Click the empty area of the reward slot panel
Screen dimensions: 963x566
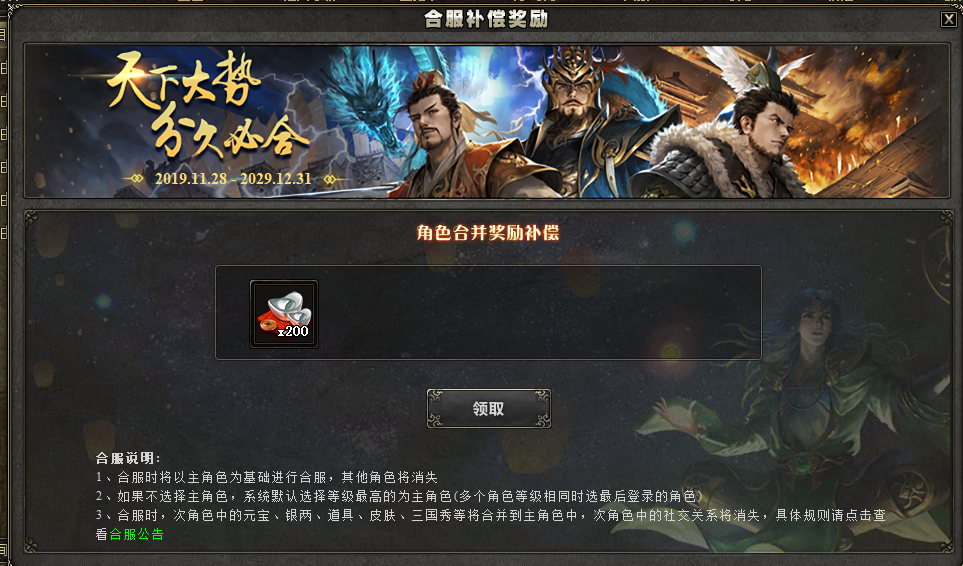pos(540,313)
